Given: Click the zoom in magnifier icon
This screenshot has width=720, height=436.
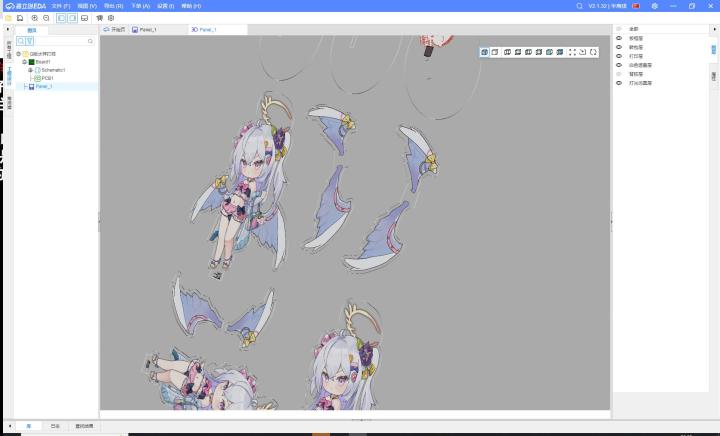Looking at the screenshot, I should click(x=34, y=18).
